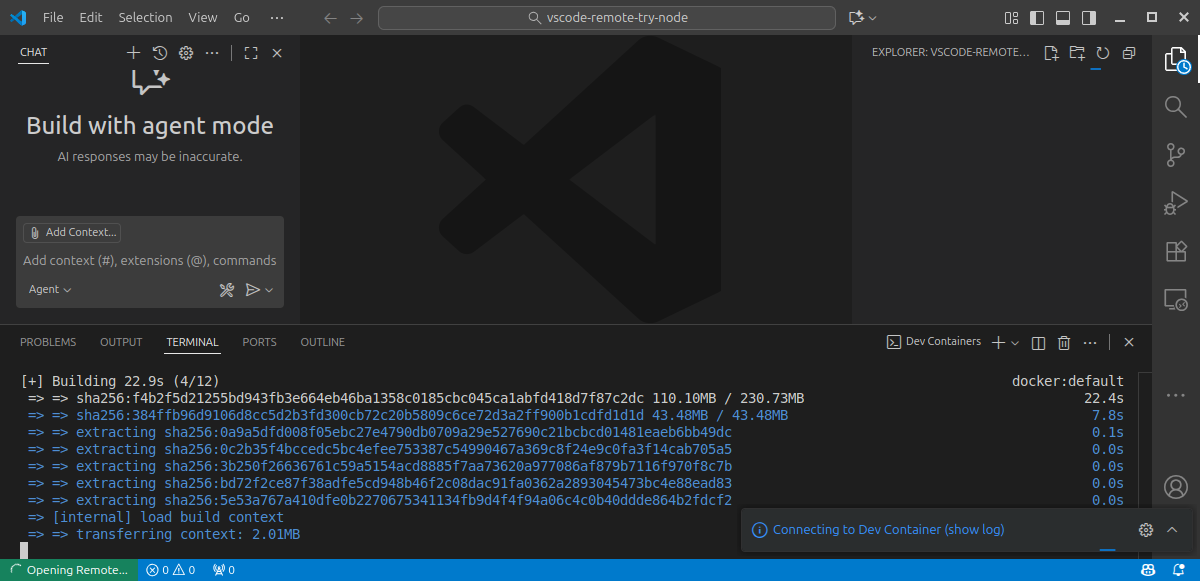Open the new terminal launch profile dropdown
The height and width of the screenshot is (581, 1200).
[x=1015, y=343]
